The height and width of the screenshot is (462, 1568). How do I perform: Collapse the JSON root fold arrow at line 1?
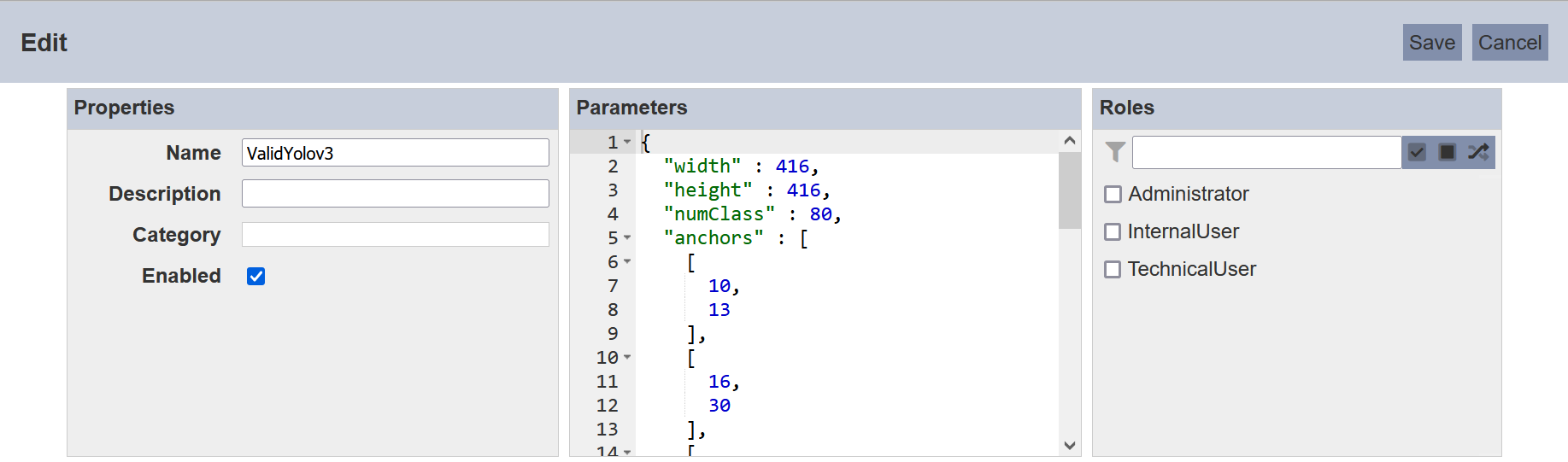pyautogui.click(x=627, y=142)
